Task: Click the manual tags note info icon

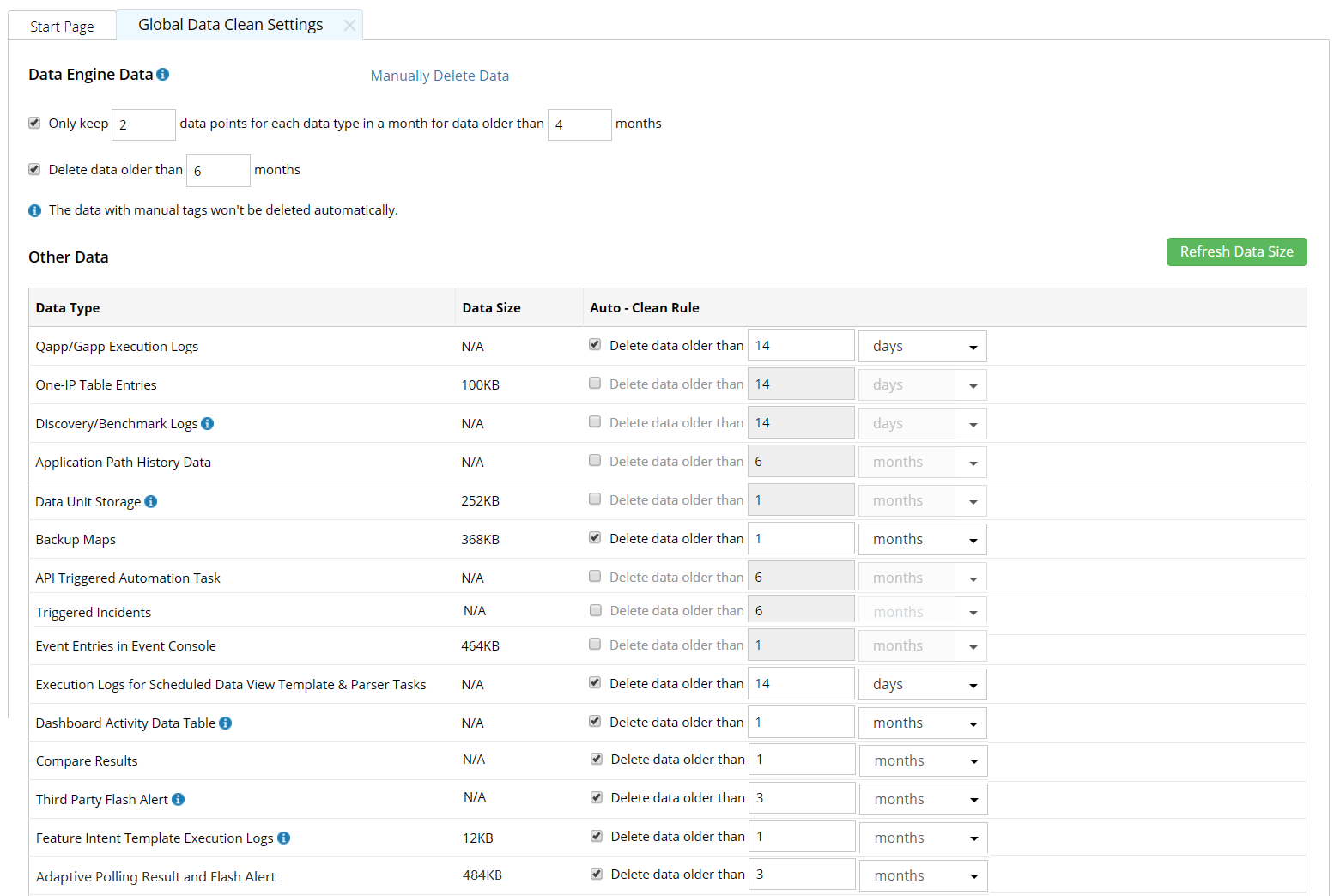Action: pos(34,209)
